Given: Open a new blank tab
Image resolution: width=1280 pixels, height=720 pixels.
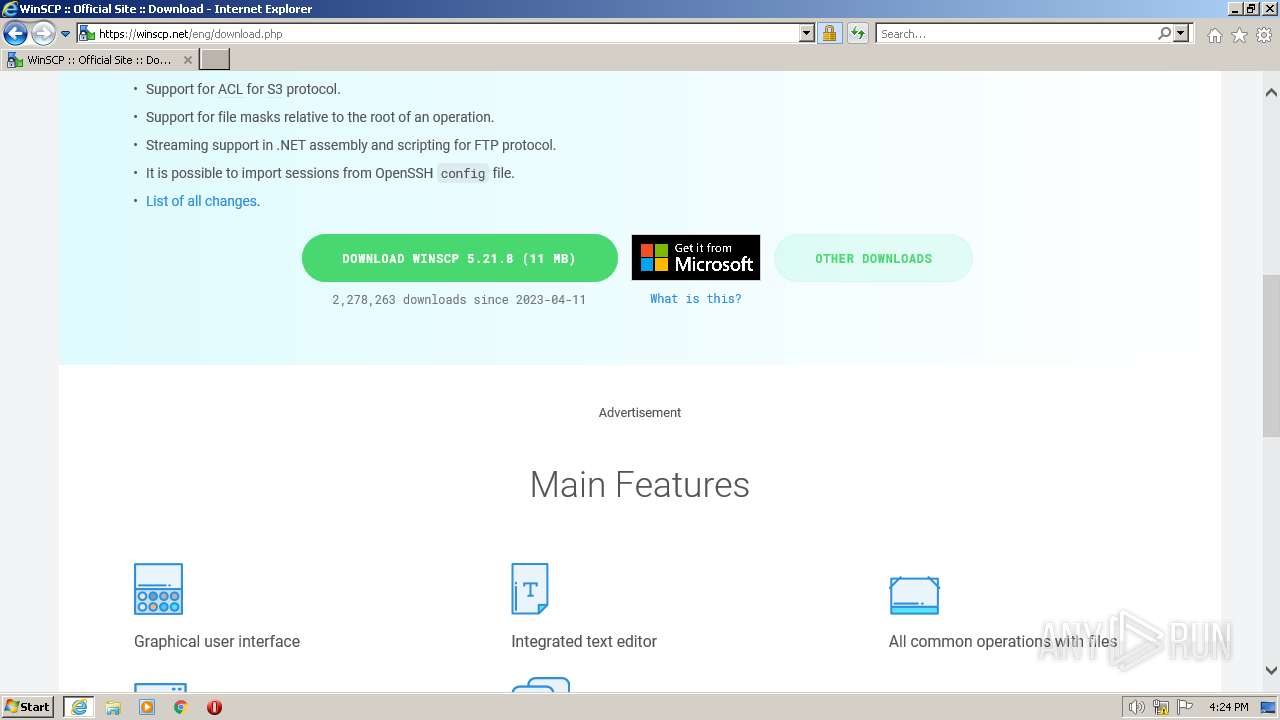Looking at the screenshot, I should [215, 60].
